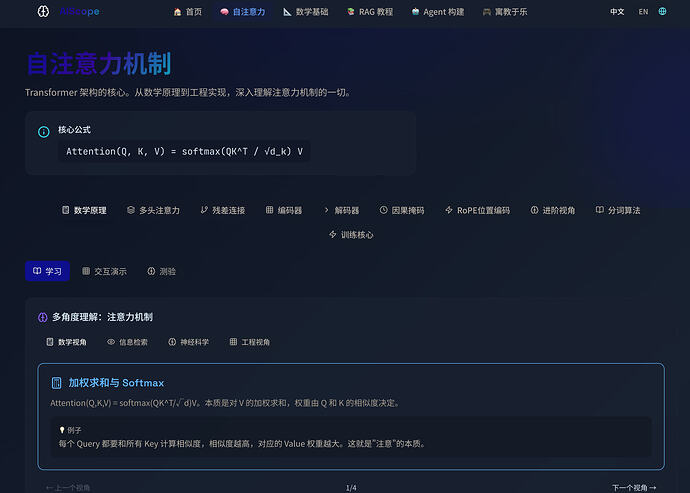Select the 编码器 topic tab
Viewport: 690px width, 493px height.
click(x=284, y=210)
